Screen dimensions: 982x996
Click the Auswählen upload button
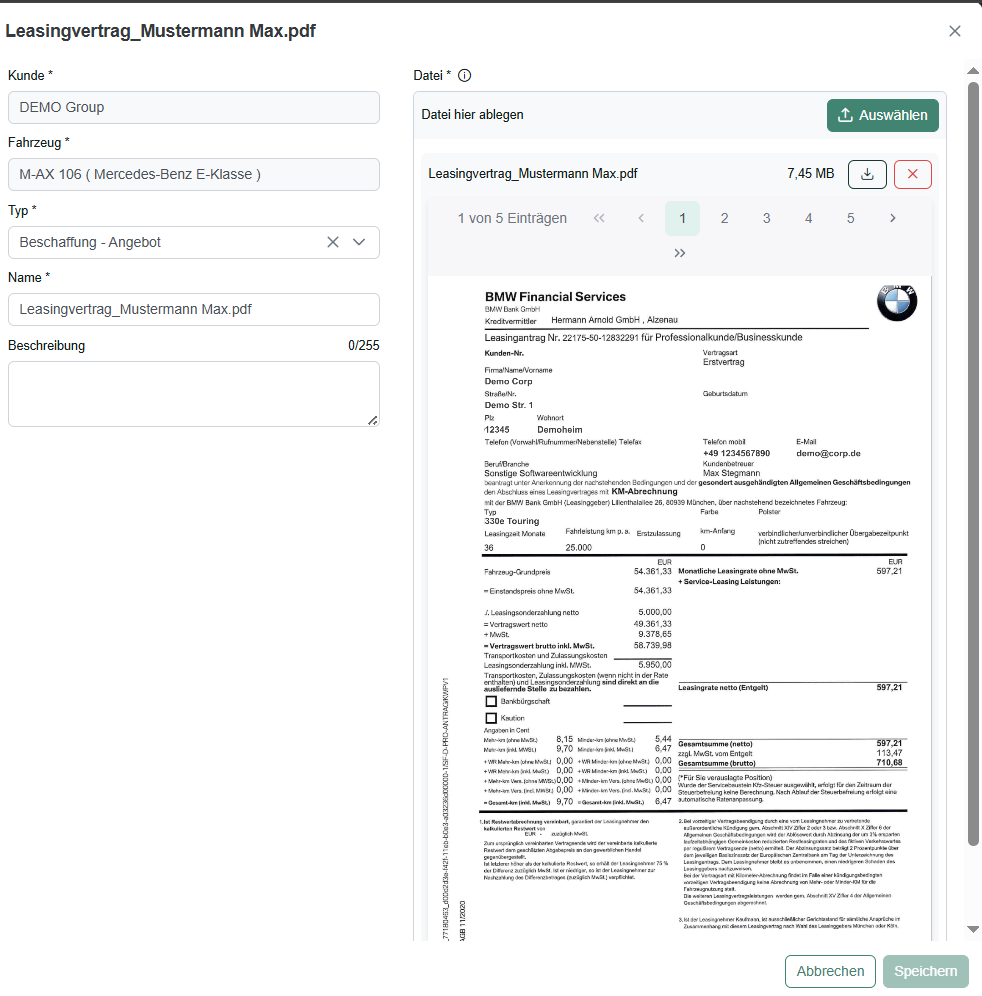coord(882,116)
